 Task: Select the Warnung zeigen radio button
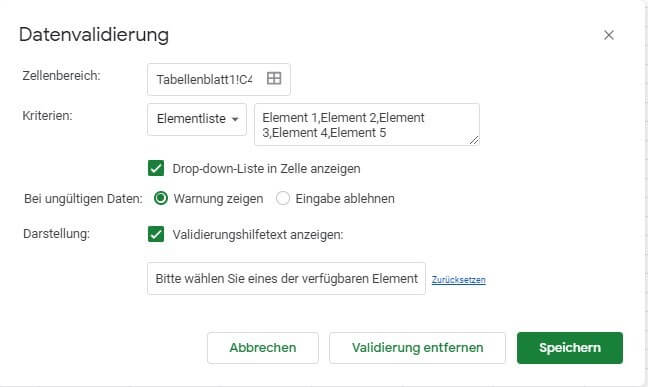(161, 198)
